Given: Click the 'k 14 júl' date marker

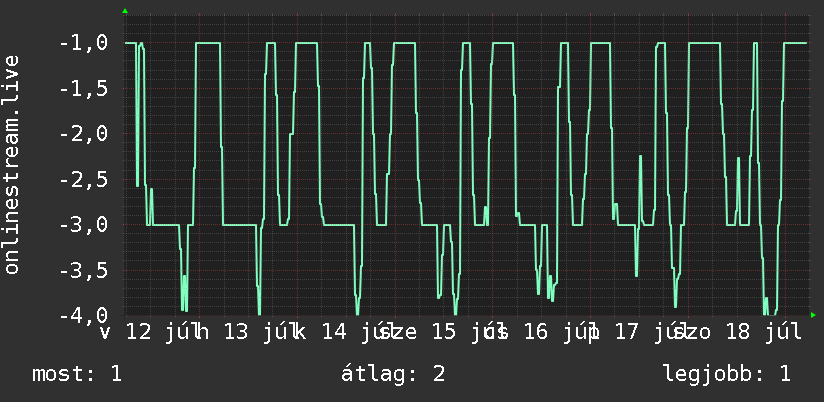Looking at the screenshot, I should pos(344,333).
